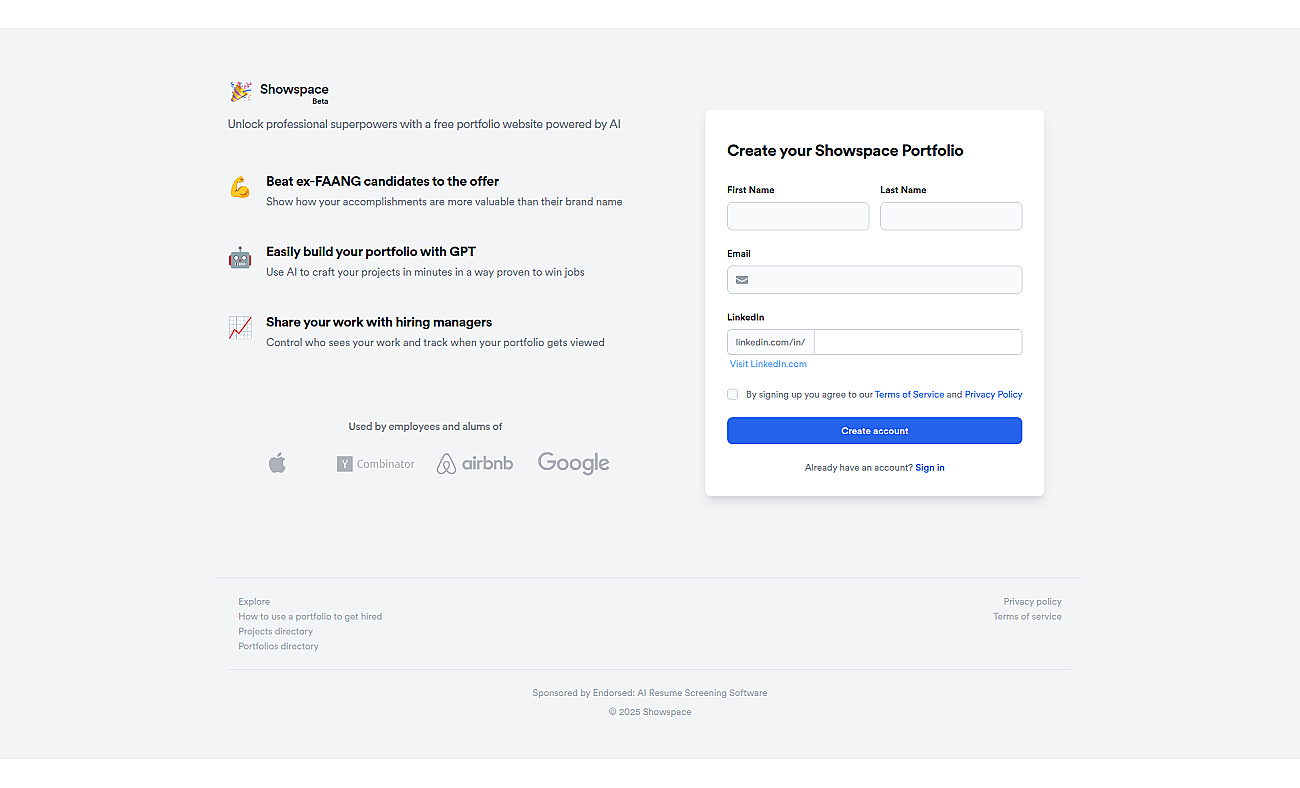Click the Google logo

(573, 463)
